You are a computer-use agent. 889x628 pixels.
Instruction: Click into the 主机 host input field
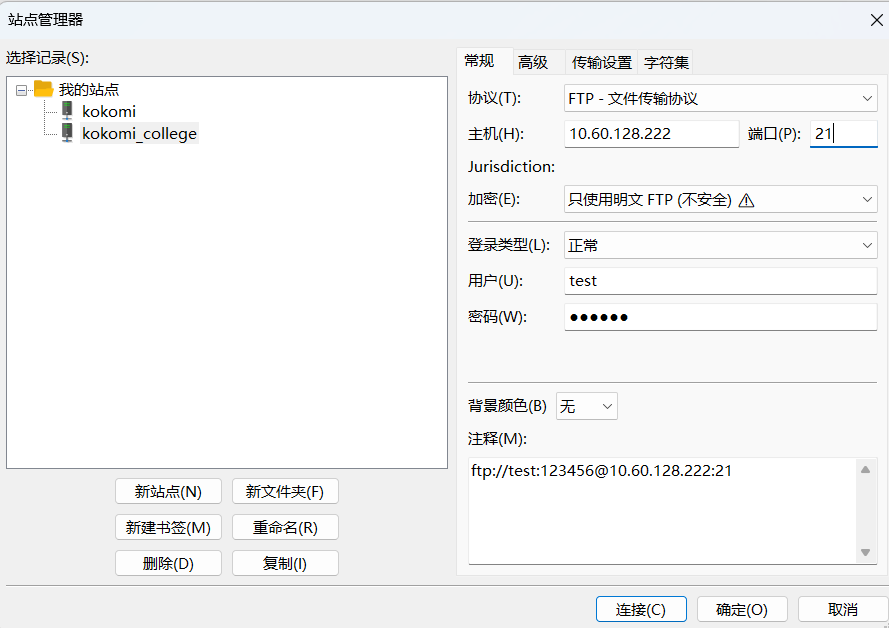point(650,134)
